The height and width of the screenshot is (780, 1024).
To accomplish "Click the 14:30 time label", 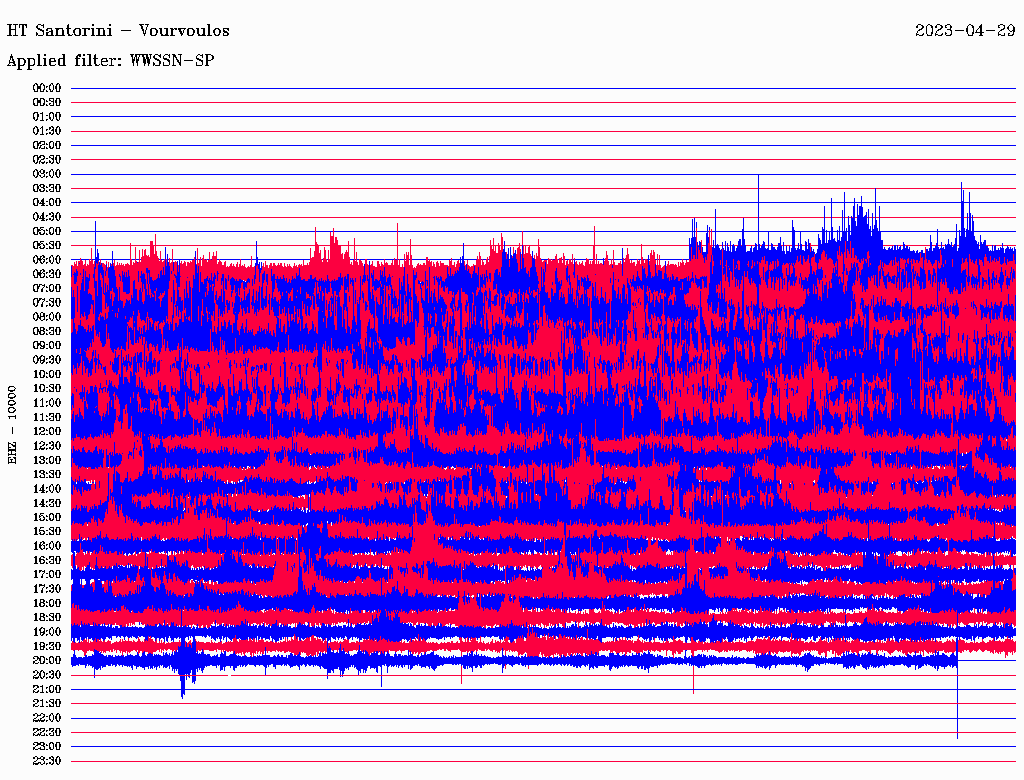I will point(47,503).
